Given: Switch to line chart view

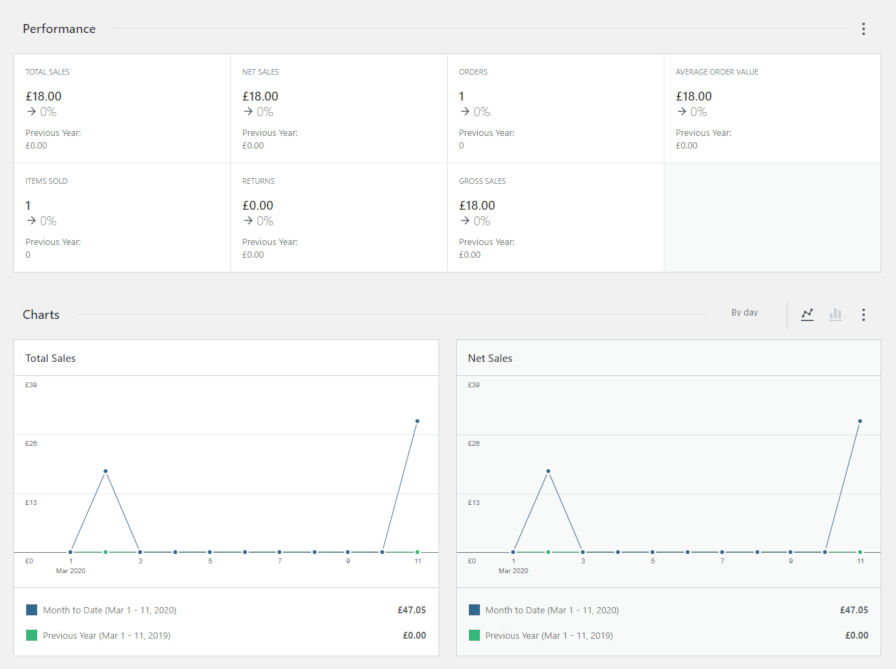Looking at the screenshot, I should point(807,315).
